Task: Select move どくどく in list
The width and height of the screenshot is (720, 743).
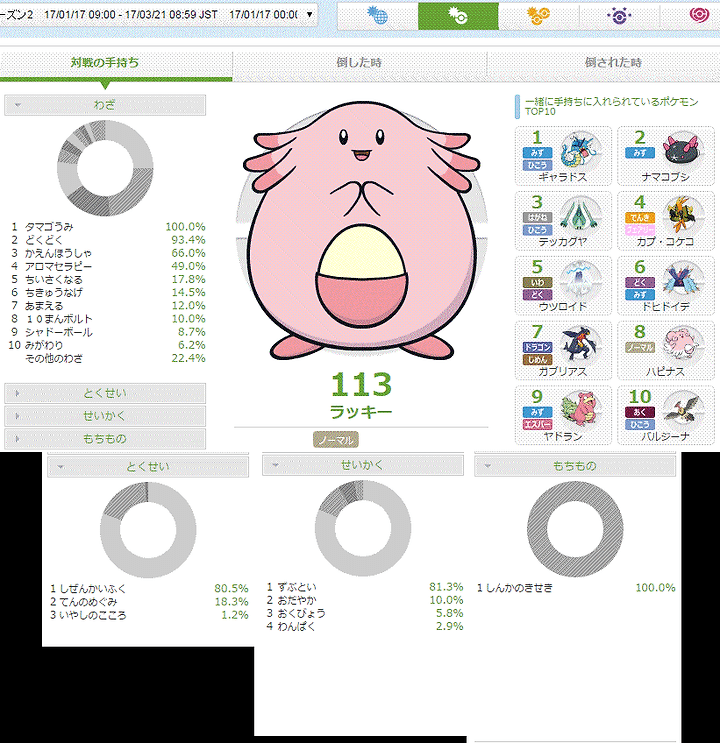Action: [x=107, y=240]
